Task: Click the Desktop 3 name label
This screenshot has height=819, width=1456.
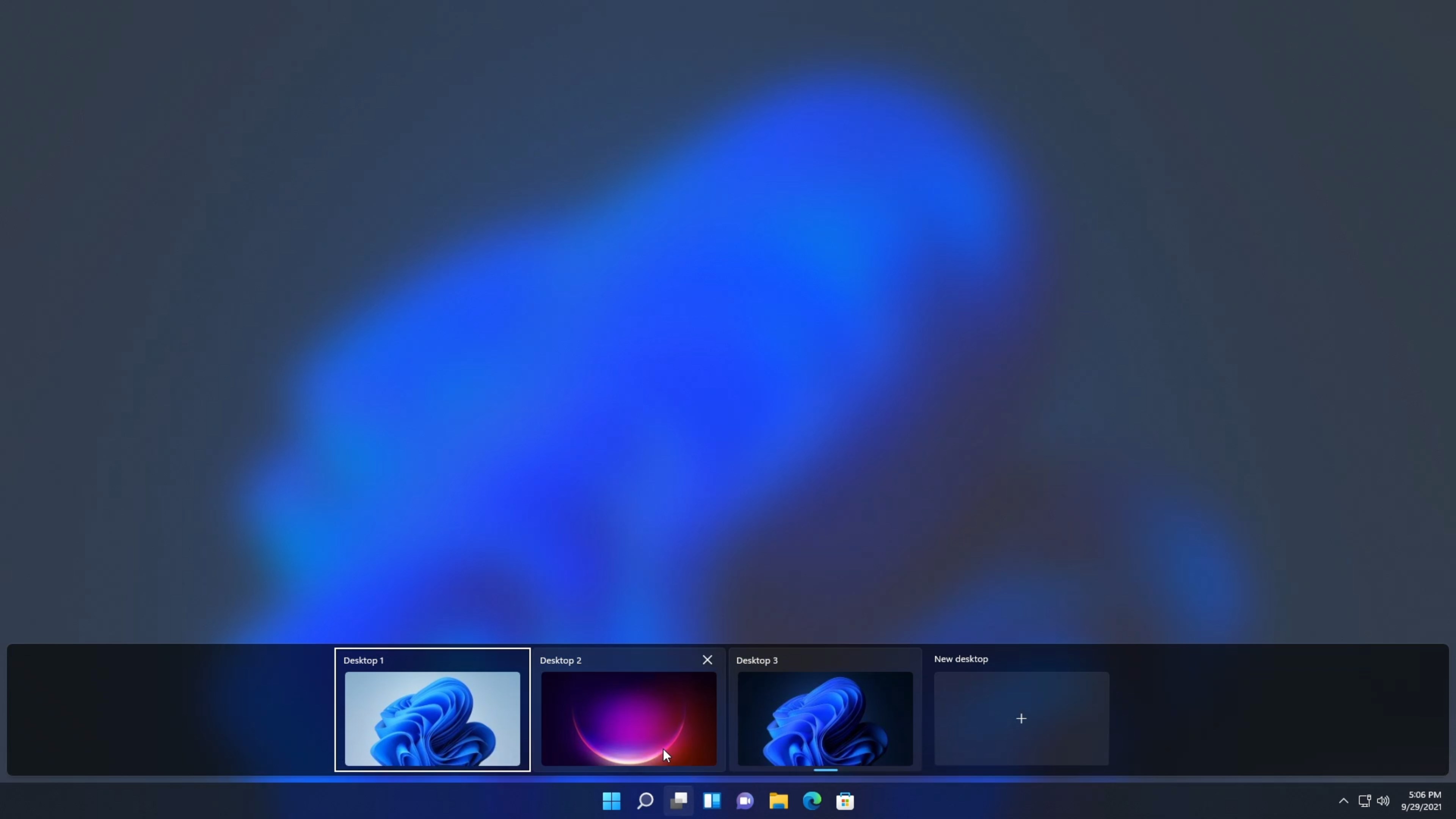Action: coord(757,660)
